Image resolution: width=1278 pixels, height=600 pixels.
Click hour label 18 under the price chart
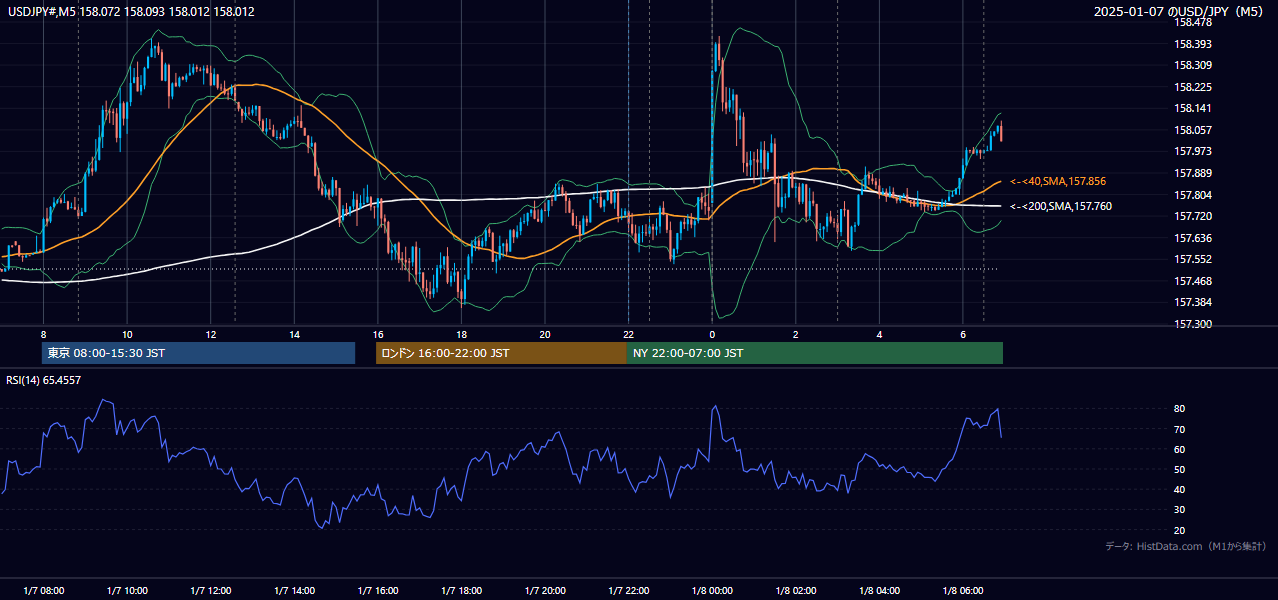coord(461,334)
